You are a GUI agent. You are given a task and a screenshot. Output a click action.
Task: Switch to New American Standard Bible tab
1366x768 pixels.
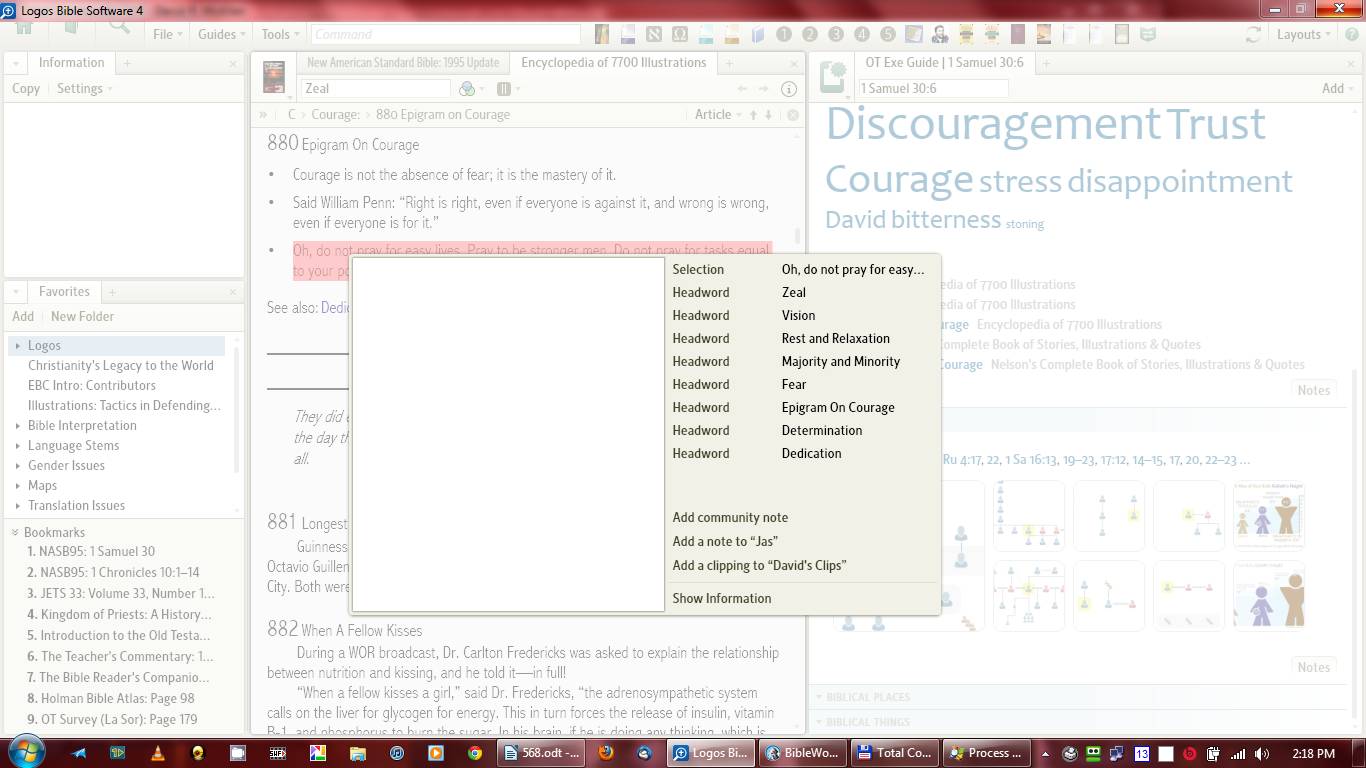click(402, 62)
